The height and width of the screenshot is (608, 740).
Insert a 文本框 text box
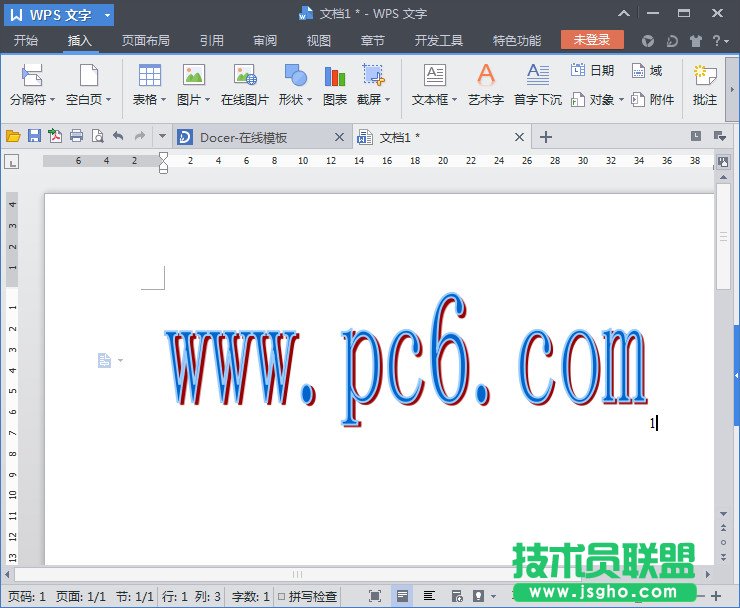pos(435,76)
